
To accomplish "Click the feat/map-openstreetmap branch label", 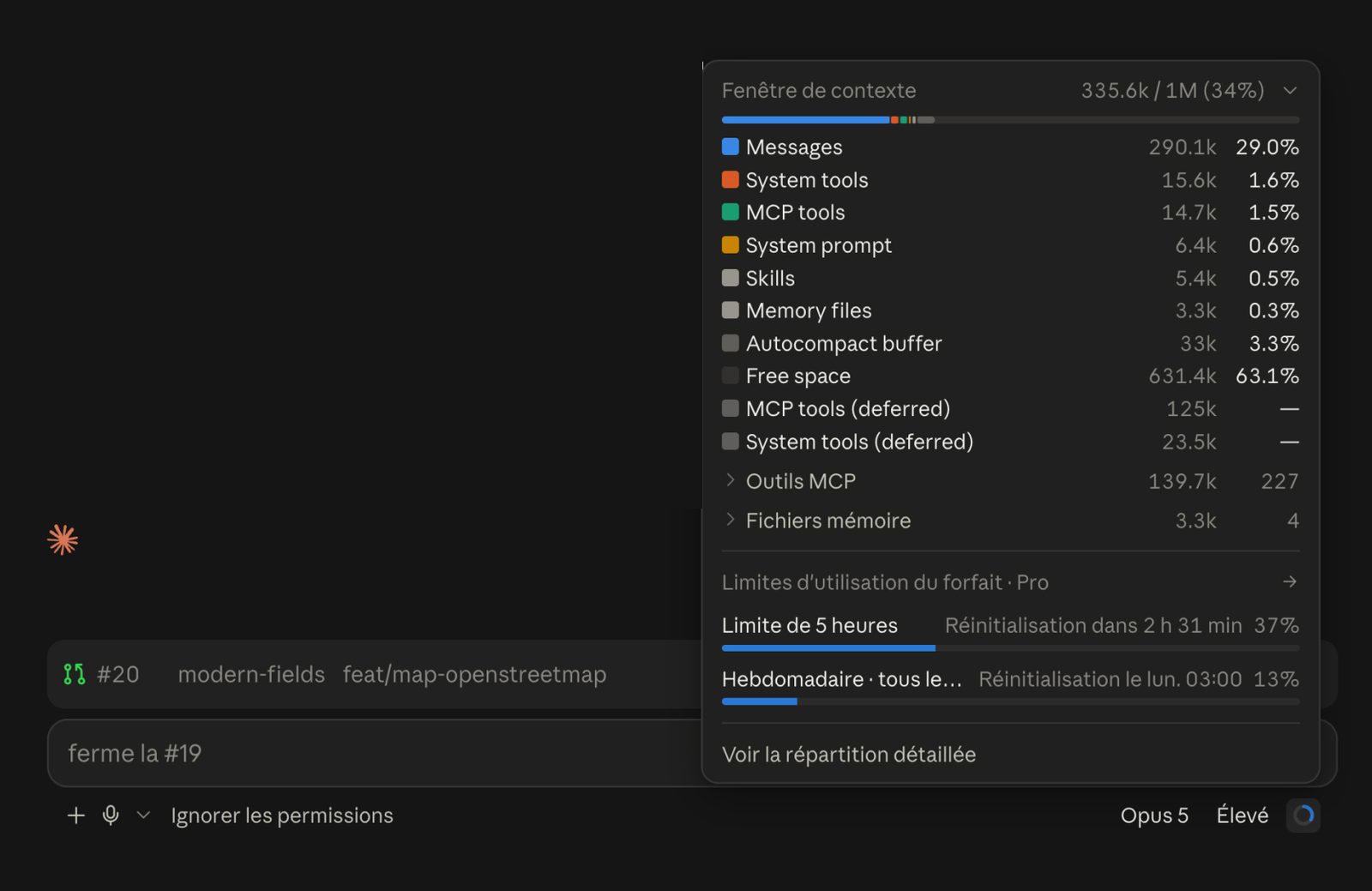I will pos(474,675).
